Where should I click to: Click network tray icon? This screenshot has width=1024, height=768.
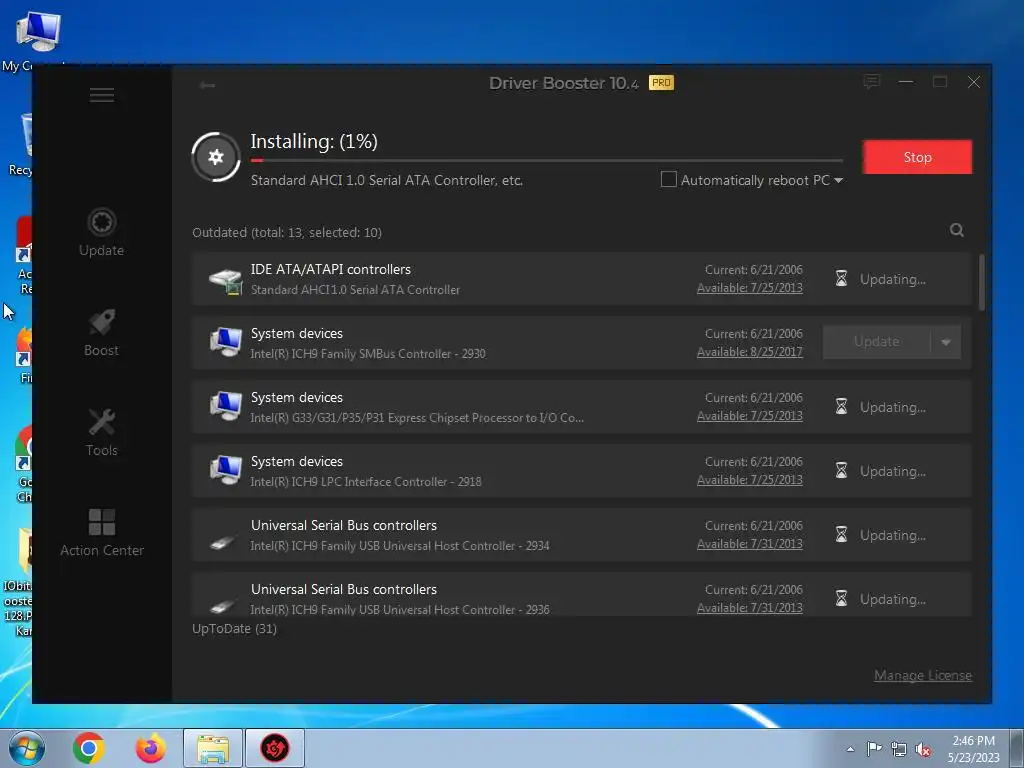point(899,749)
